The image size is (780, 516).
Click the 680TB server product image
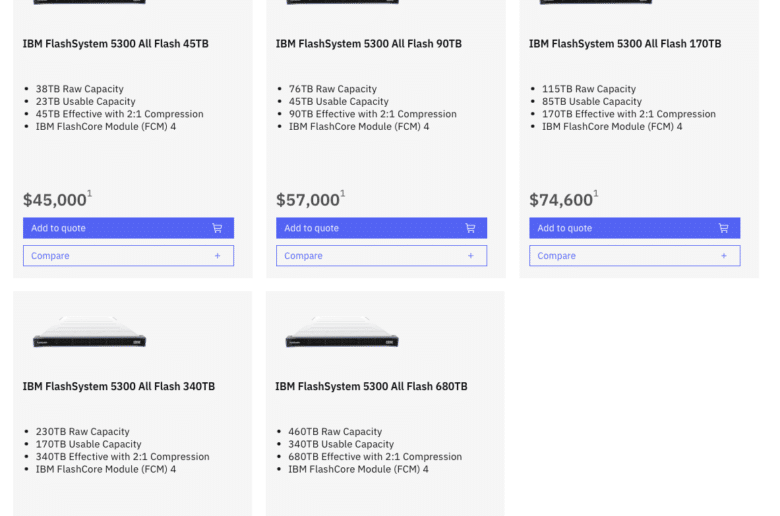(342, 332)
